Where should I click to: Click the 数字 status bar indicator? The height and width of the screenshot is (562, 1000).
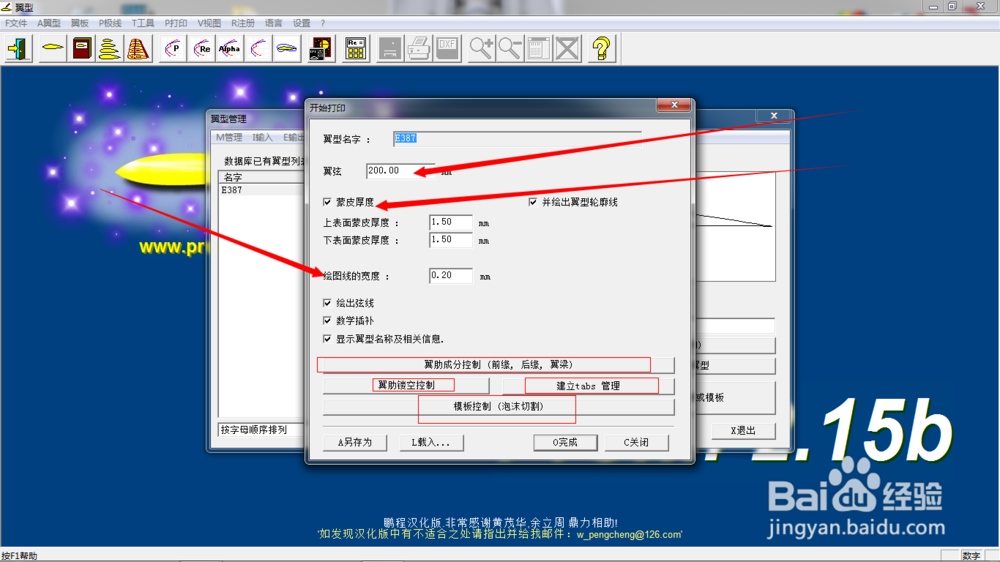tap(971, 556)
